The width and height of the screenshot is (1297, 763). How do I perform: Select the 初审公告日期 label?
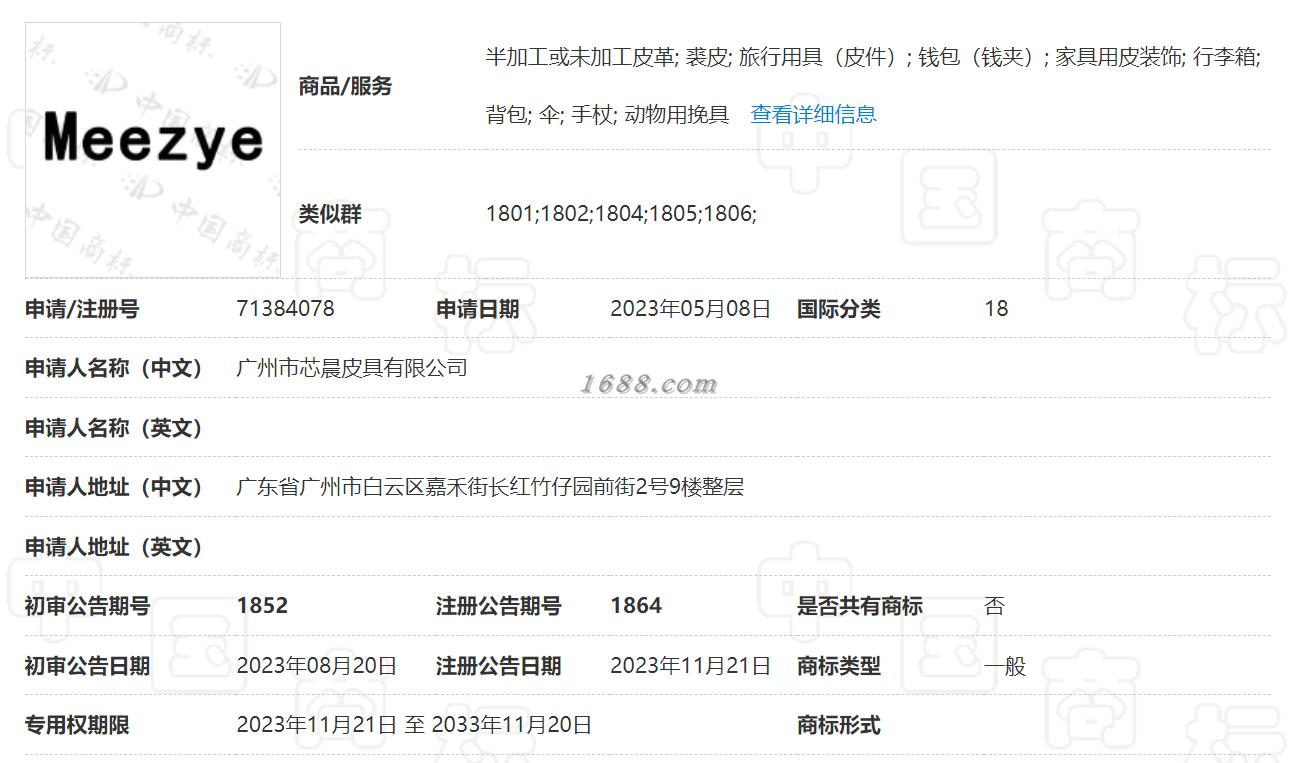click(x=87, y=666)
